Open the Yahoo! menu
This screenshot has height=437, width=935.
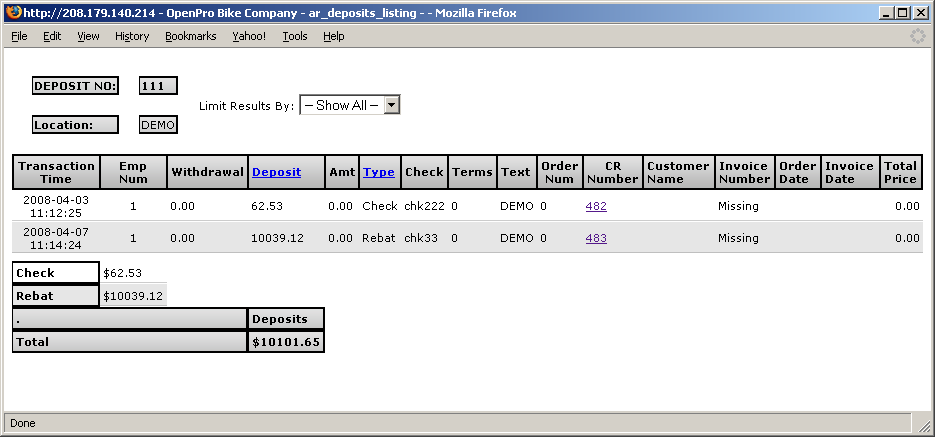[x=249, y=36]
